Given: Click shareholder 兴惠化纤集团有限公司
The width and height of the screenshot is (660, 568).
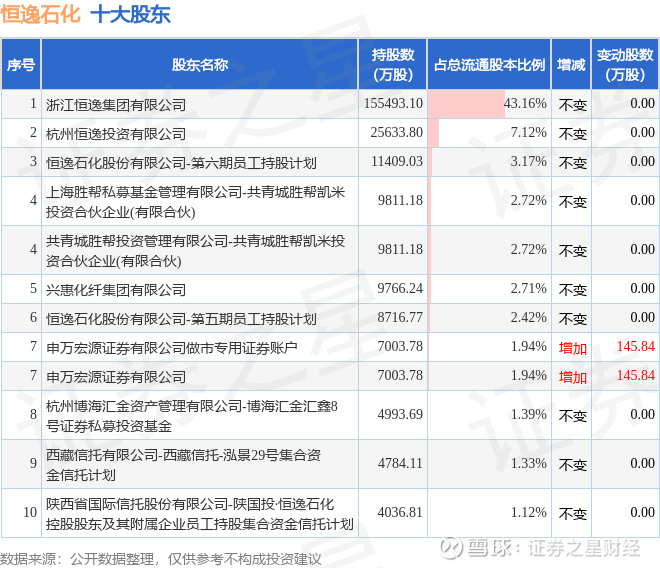Looking at the screenshot, I should tap(116, 290).
